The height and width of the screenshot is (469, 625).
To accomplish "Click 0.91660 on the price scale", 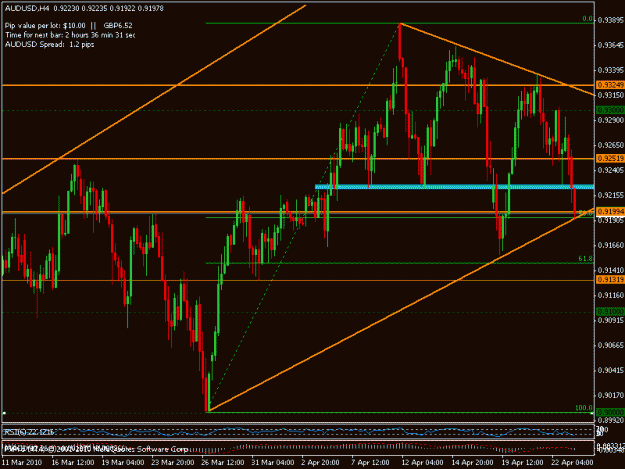I will (x=611, y=245).
